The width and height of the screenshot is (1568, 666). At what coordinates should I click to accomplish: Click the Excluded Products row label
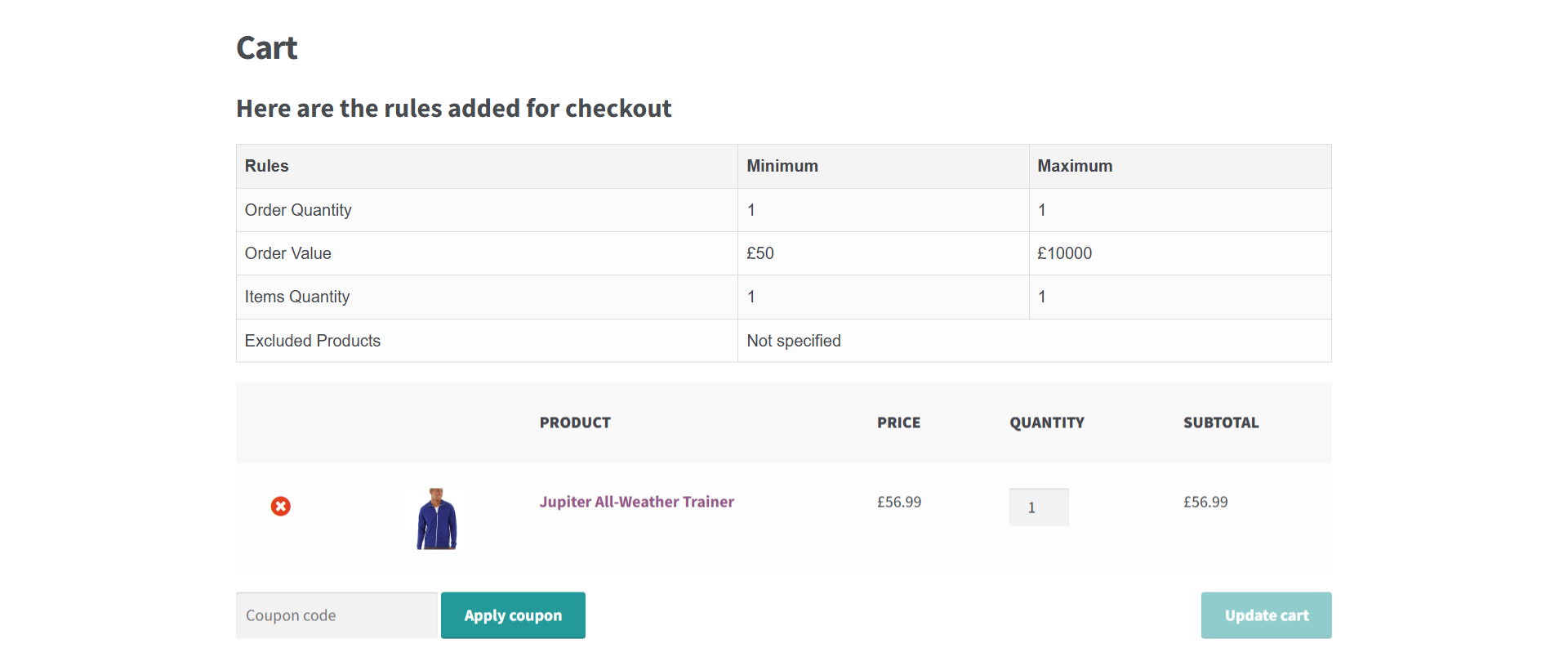point(313,341)
